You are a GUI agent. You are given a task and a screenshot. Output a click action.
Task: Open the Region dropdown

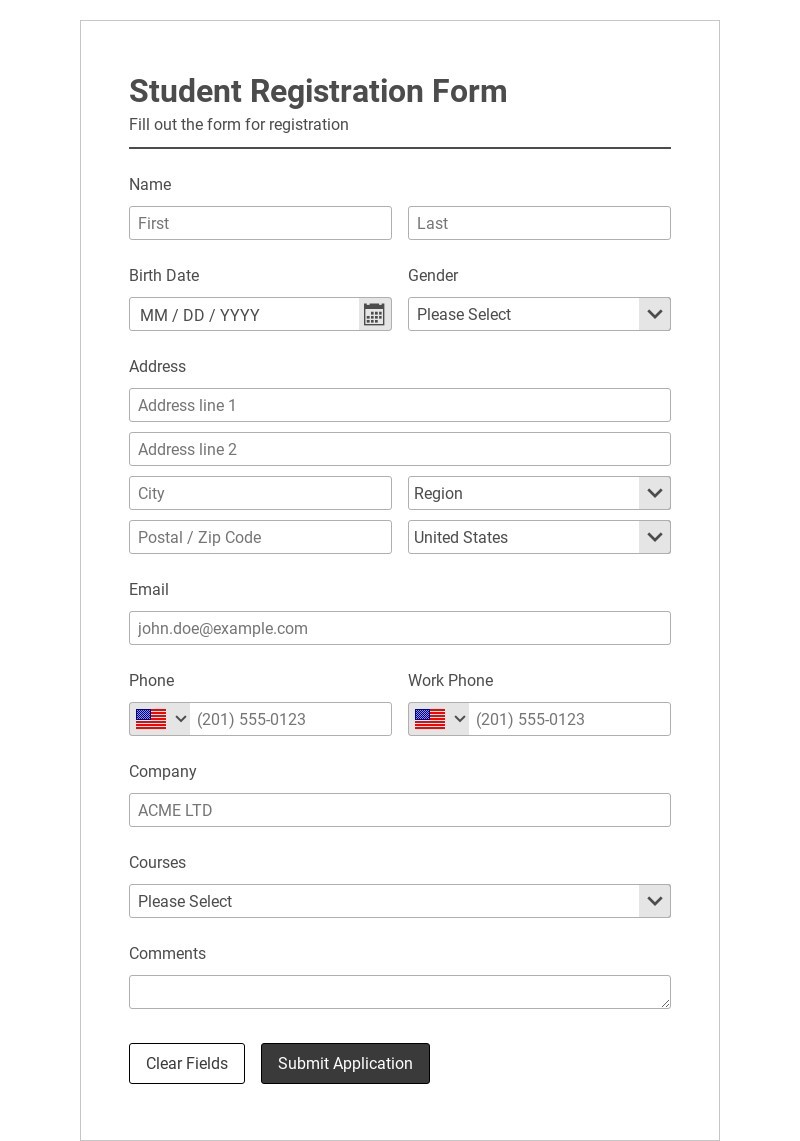click(x=538, y=493)
